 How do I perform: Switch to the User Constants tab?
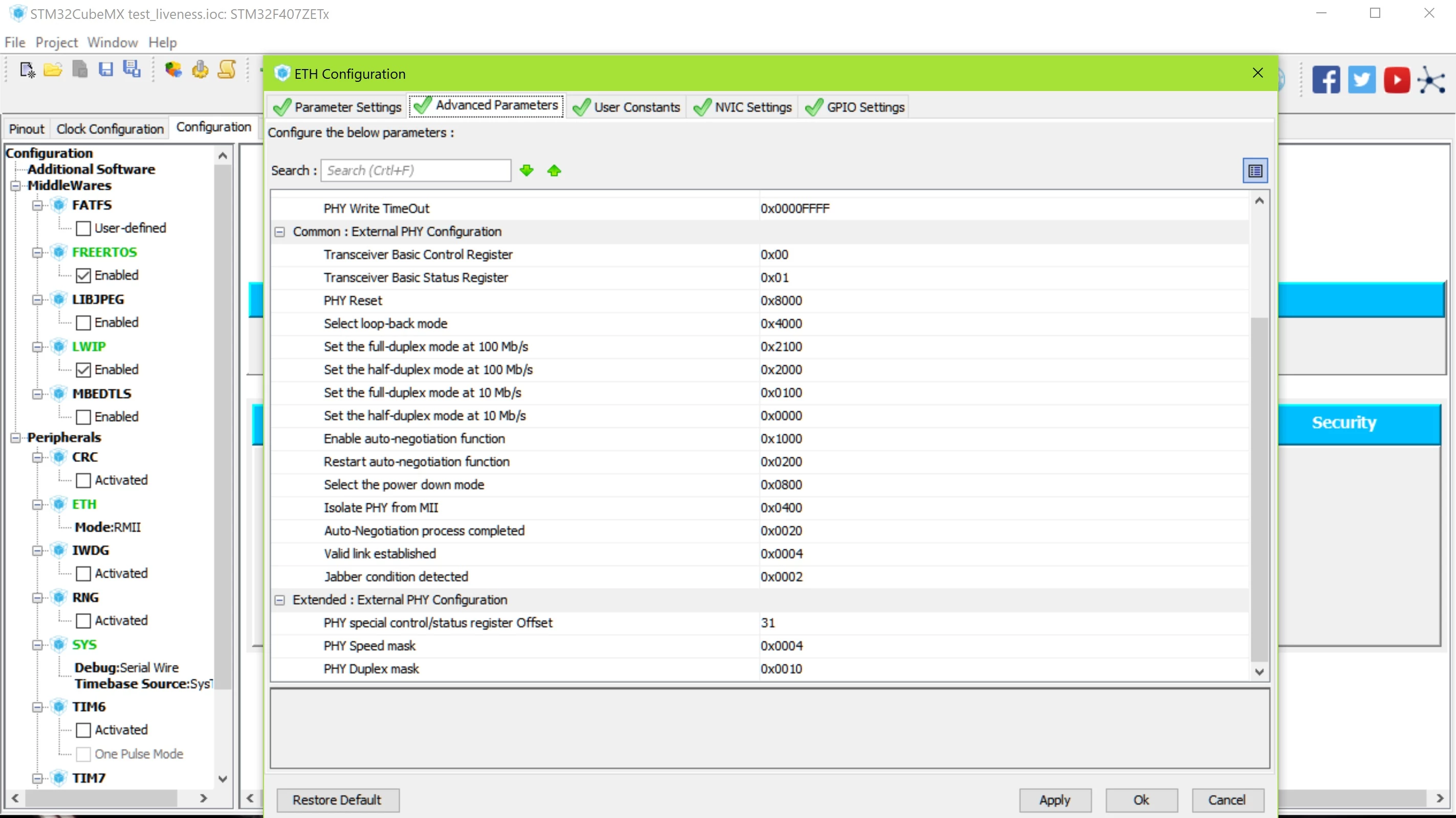point(626,107)
